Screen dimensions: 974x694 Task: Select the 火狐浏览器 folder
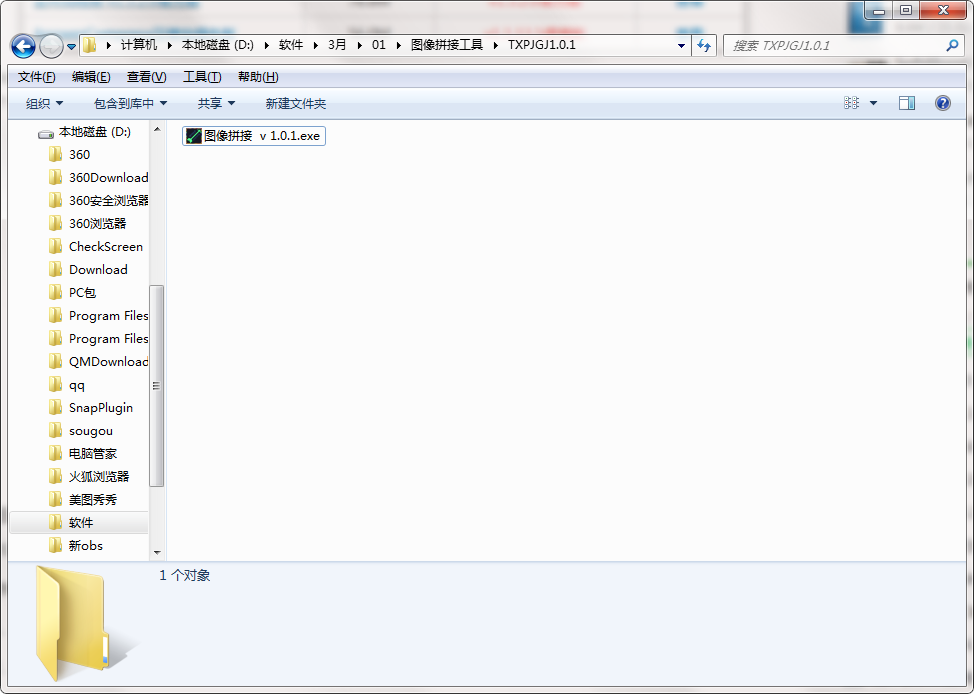pos(89,477)
